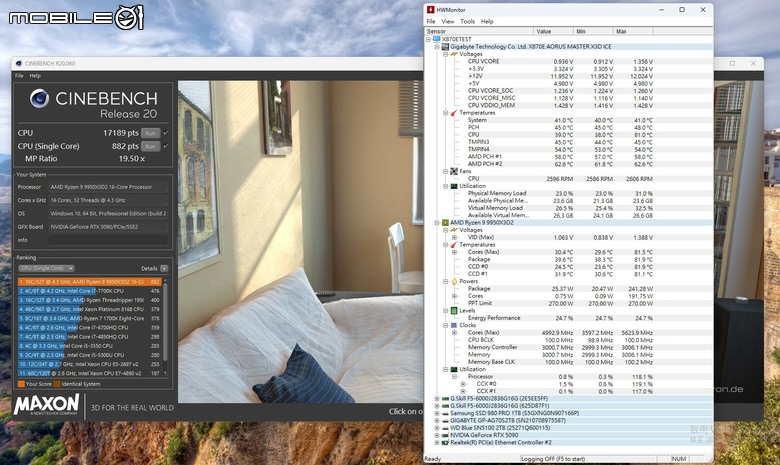Screen dimensions: 780x465
Task: Expand the Samsung SSD 980 PRO 1TB node
Action: 437,413
